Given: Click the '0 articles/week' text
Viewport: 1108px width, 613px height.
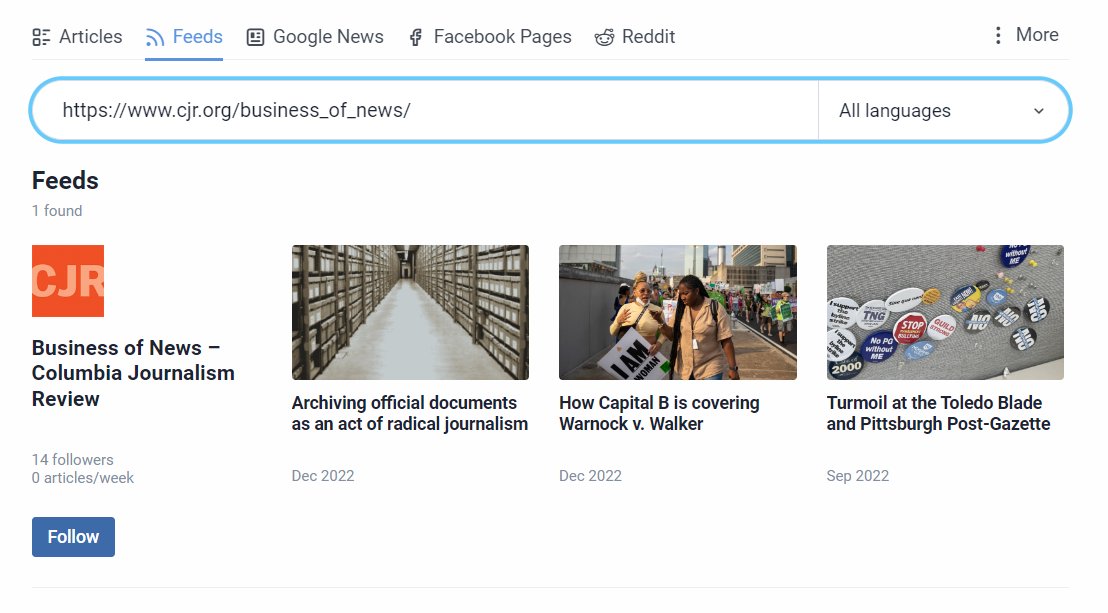Looking at the screenshot, I should click(83, 478).
